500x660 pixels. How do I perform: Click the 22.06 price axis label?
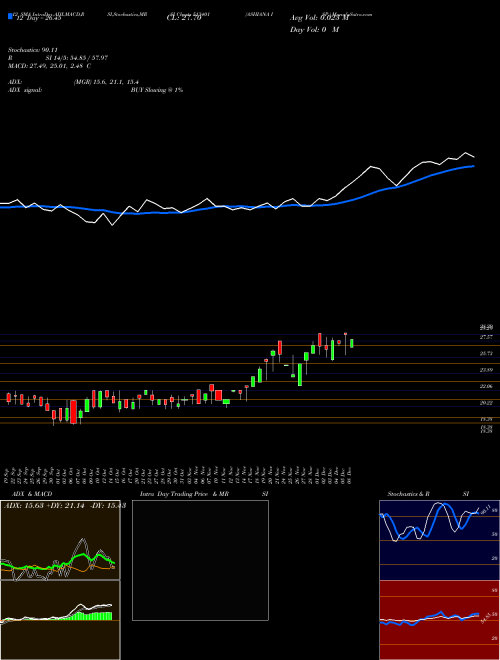click(486, 386)
